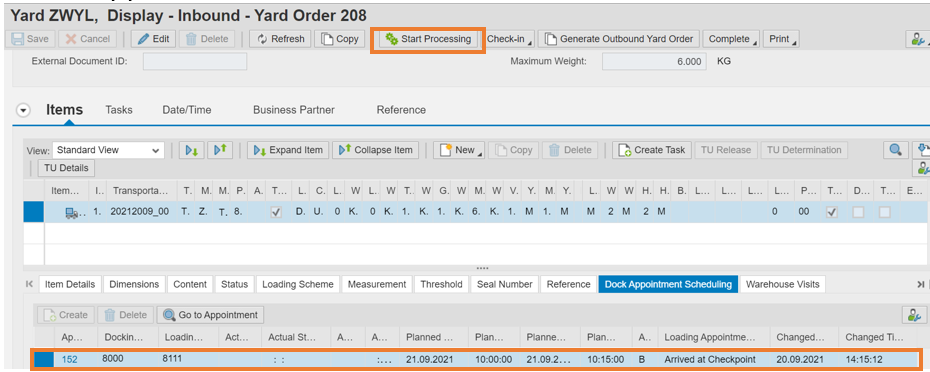The height and width of the screenshot is (372, 930).
Task: Click the Save button in the top toolbar
Action: [x=30, y=39]
